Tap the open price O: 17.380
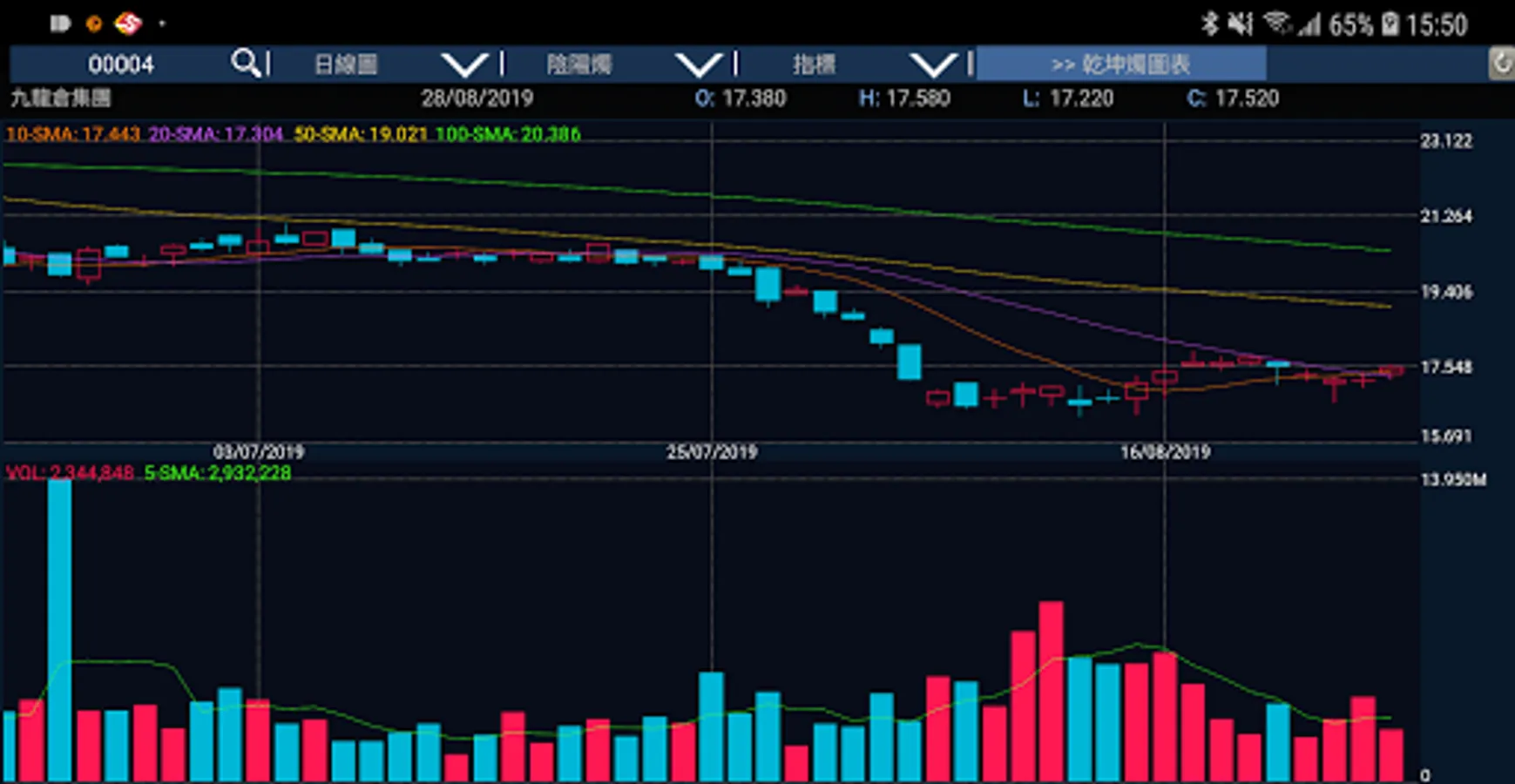Viewport: 1515px width, 784px height. [741, 98]
